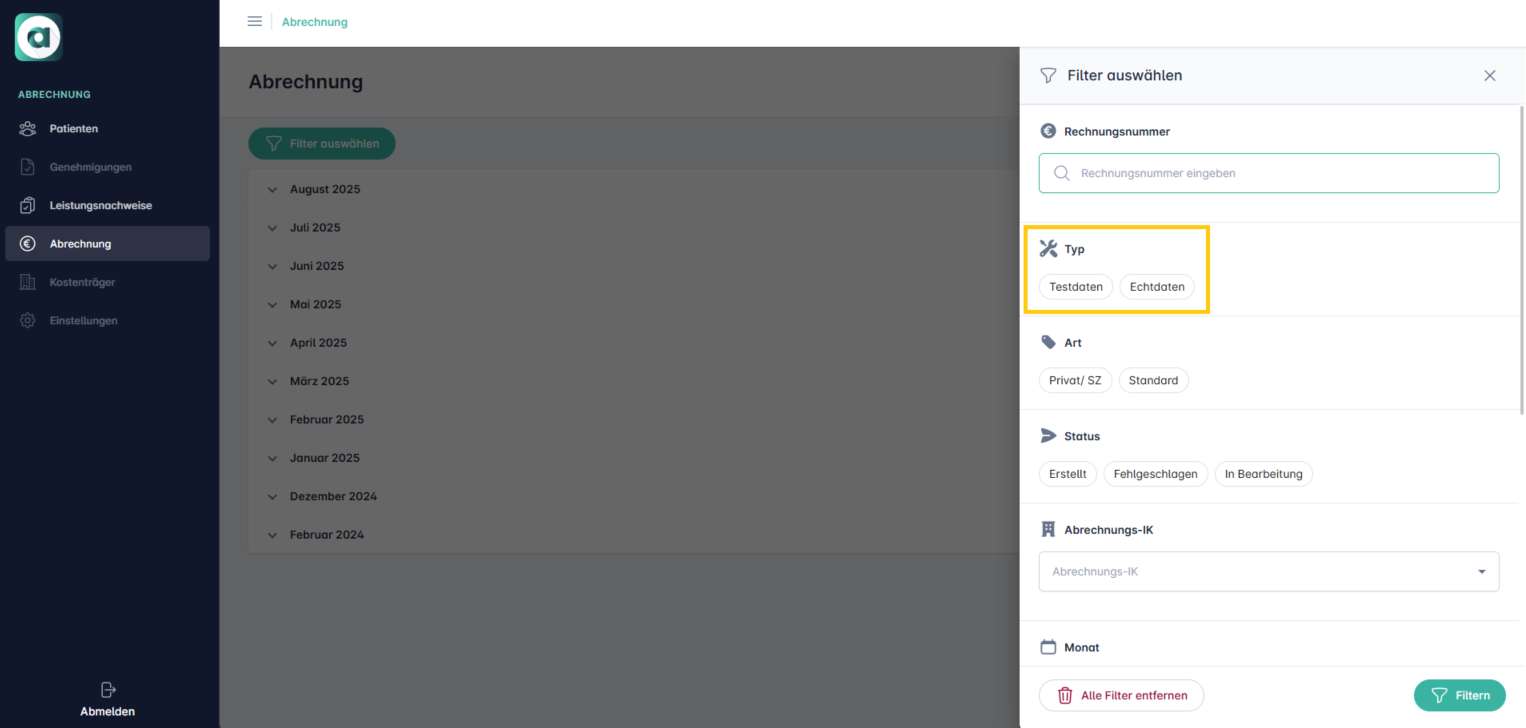Viewport: 1526px width, 728px height.
Task: Expand the August 2025 section
Action: click(324, 190)
